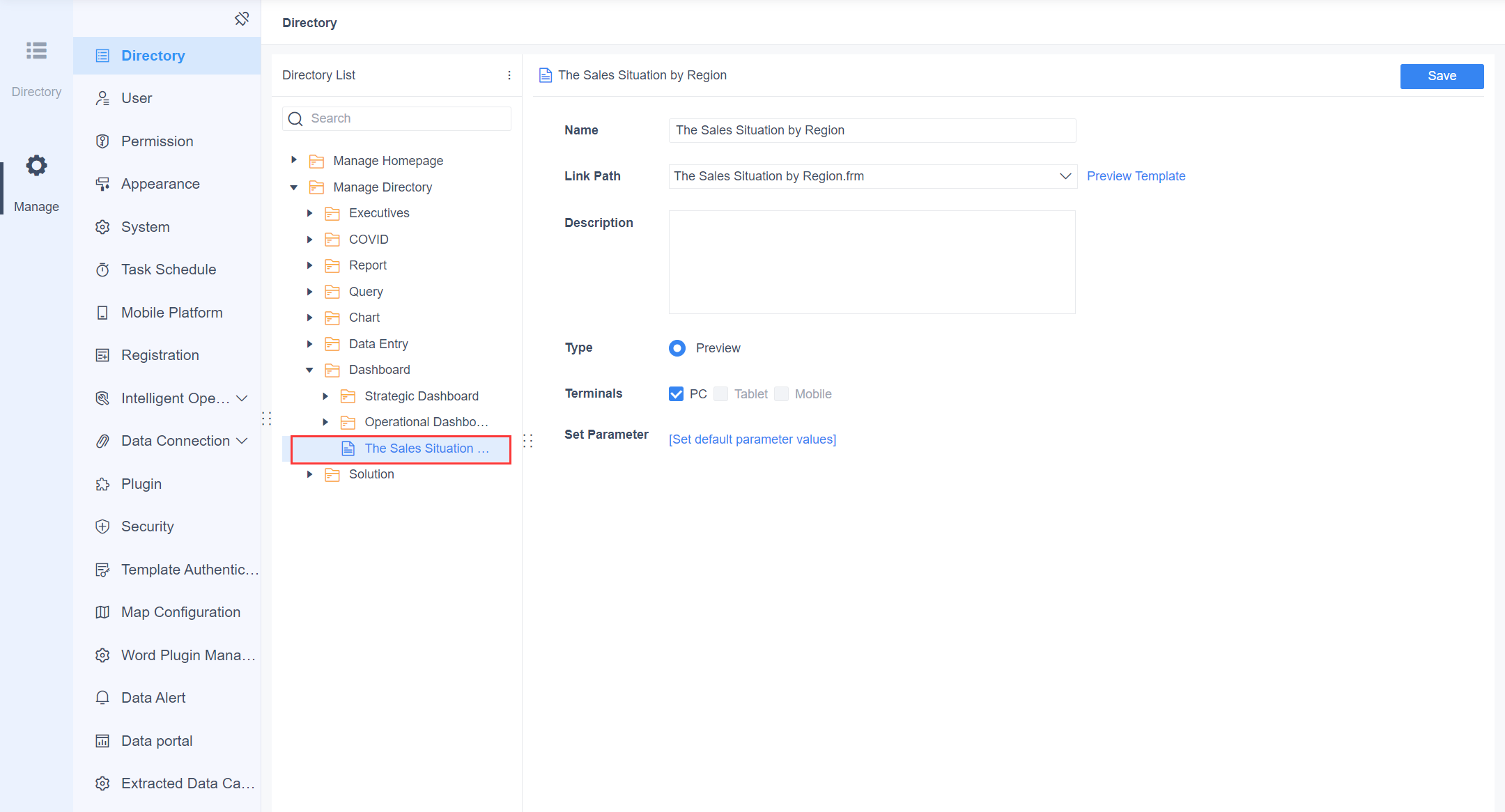Open the Link Path dropdown
Image resolution: width=1505 pixels, height=812 pixels.
(x=1065, y=176)
